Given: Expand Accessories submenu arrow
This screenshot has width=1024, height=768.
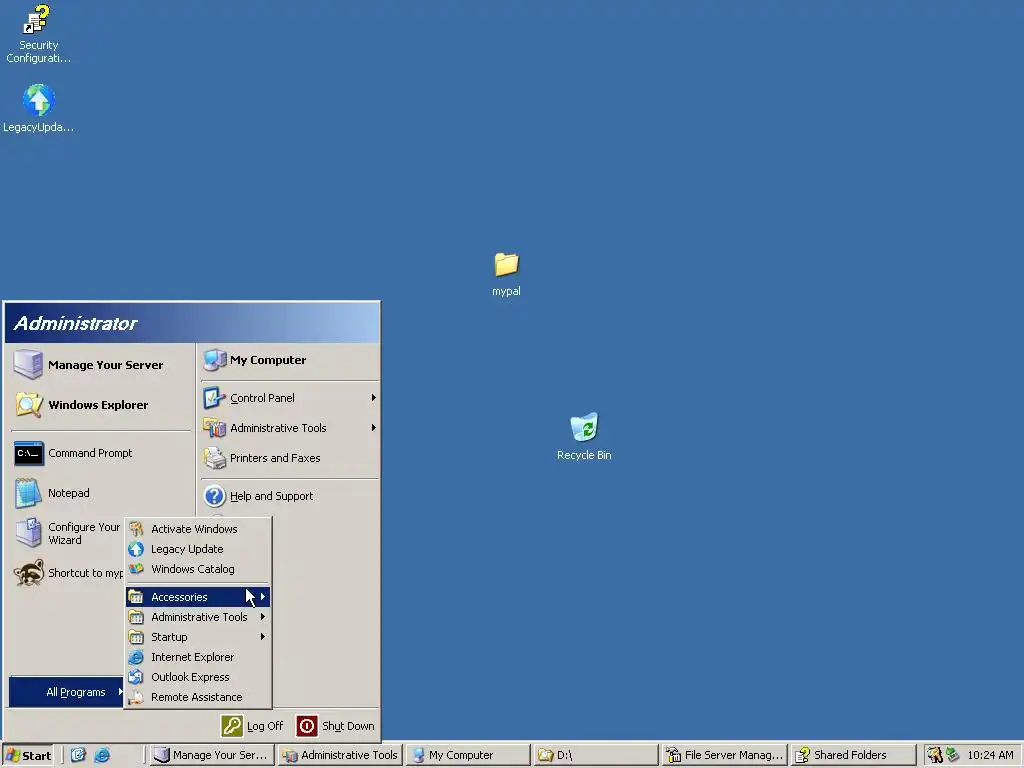Looking at the screenshot, I should click(263, 597).
